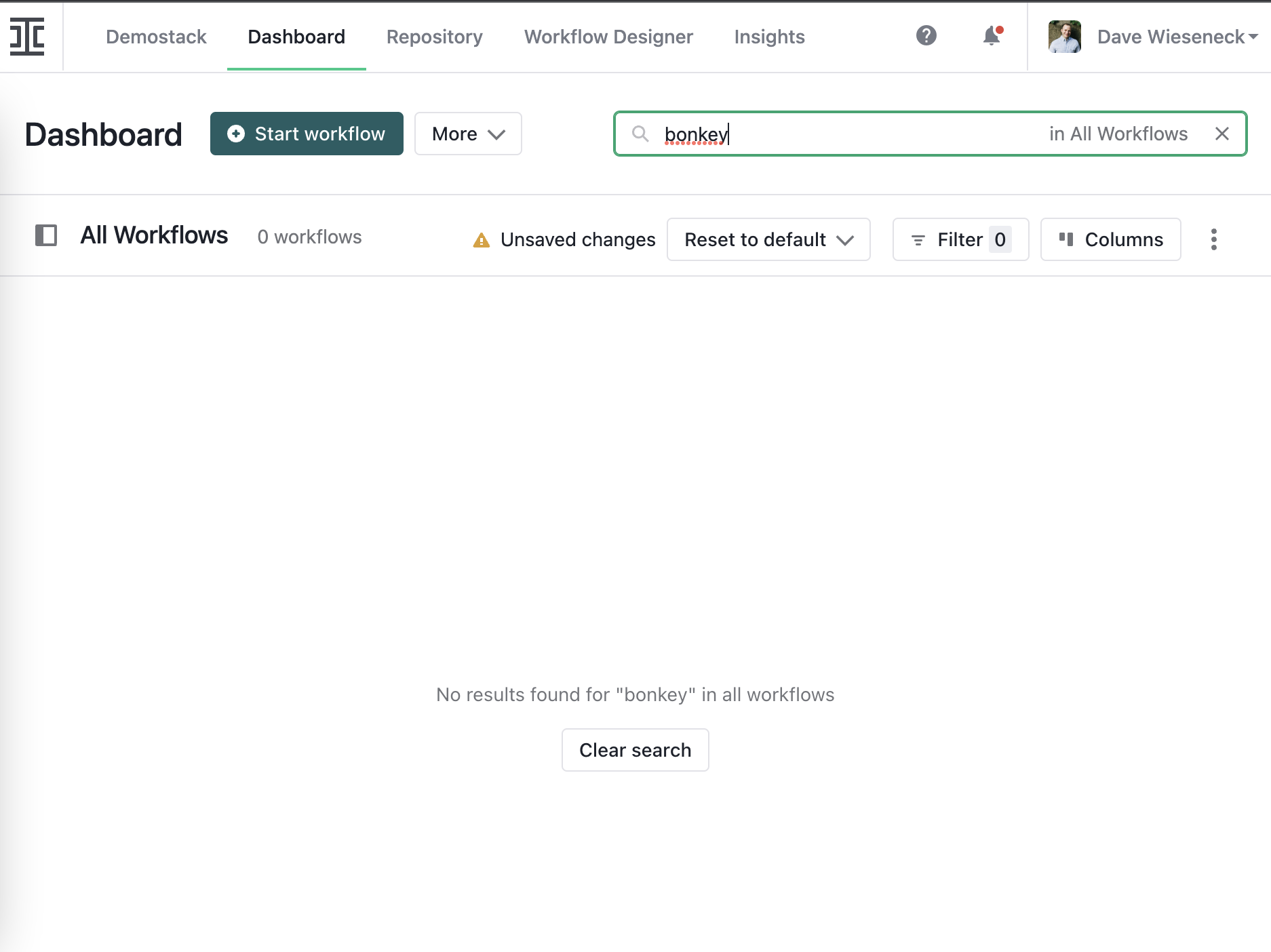Toggle the sidebar panel icon
The width and height of the screenshot is (1271, 952).
[46, 236]
